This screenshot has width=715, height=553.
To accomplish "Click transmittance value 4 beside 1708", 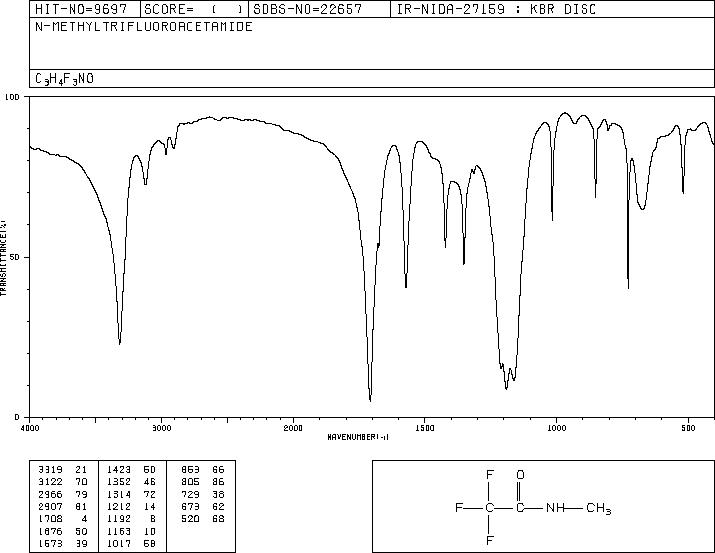I will pyautogui.click(x=84, y=519).
